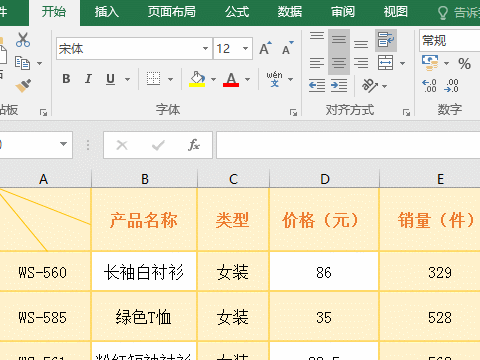The image size is (480, 360).
Task: Click the formula bar Cancel X
Action: (122, 145)
